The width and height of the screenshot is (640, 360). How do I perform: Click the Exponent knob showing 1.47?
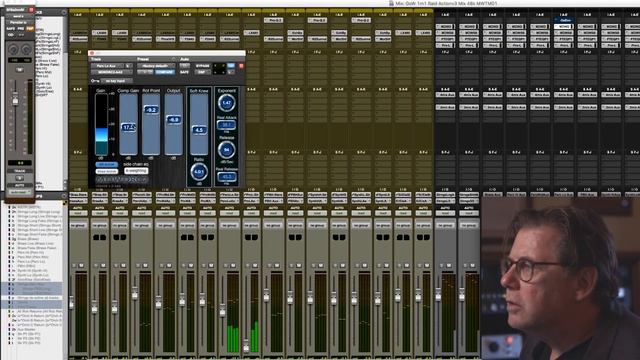[x=227, y=103]
